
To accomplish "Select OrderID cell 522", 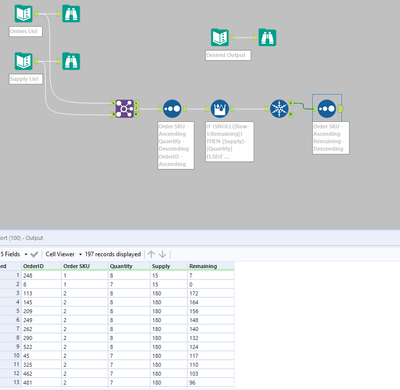I will (x=41, y=347).
